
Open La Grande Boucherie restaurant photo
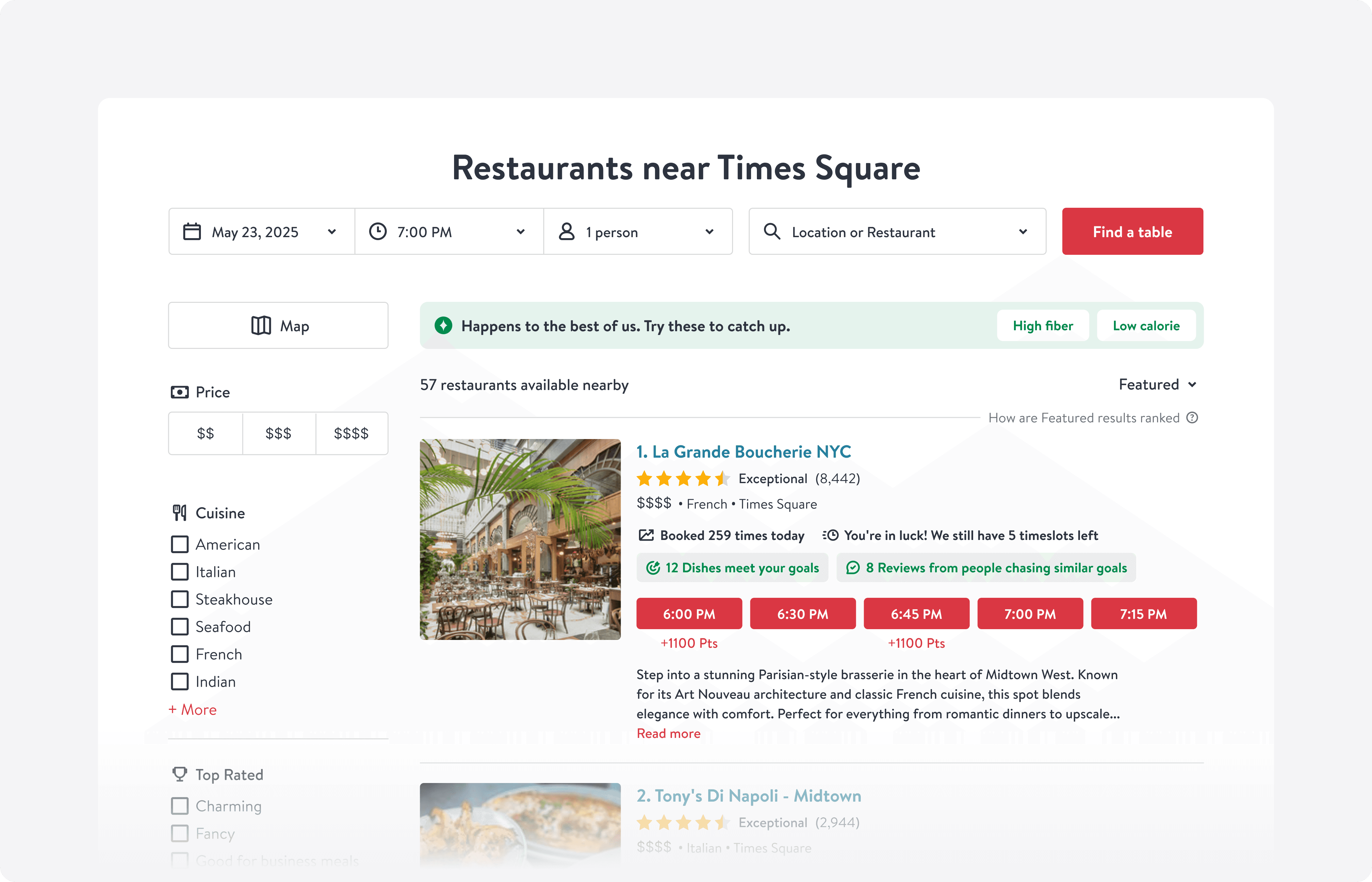[520, 539]
